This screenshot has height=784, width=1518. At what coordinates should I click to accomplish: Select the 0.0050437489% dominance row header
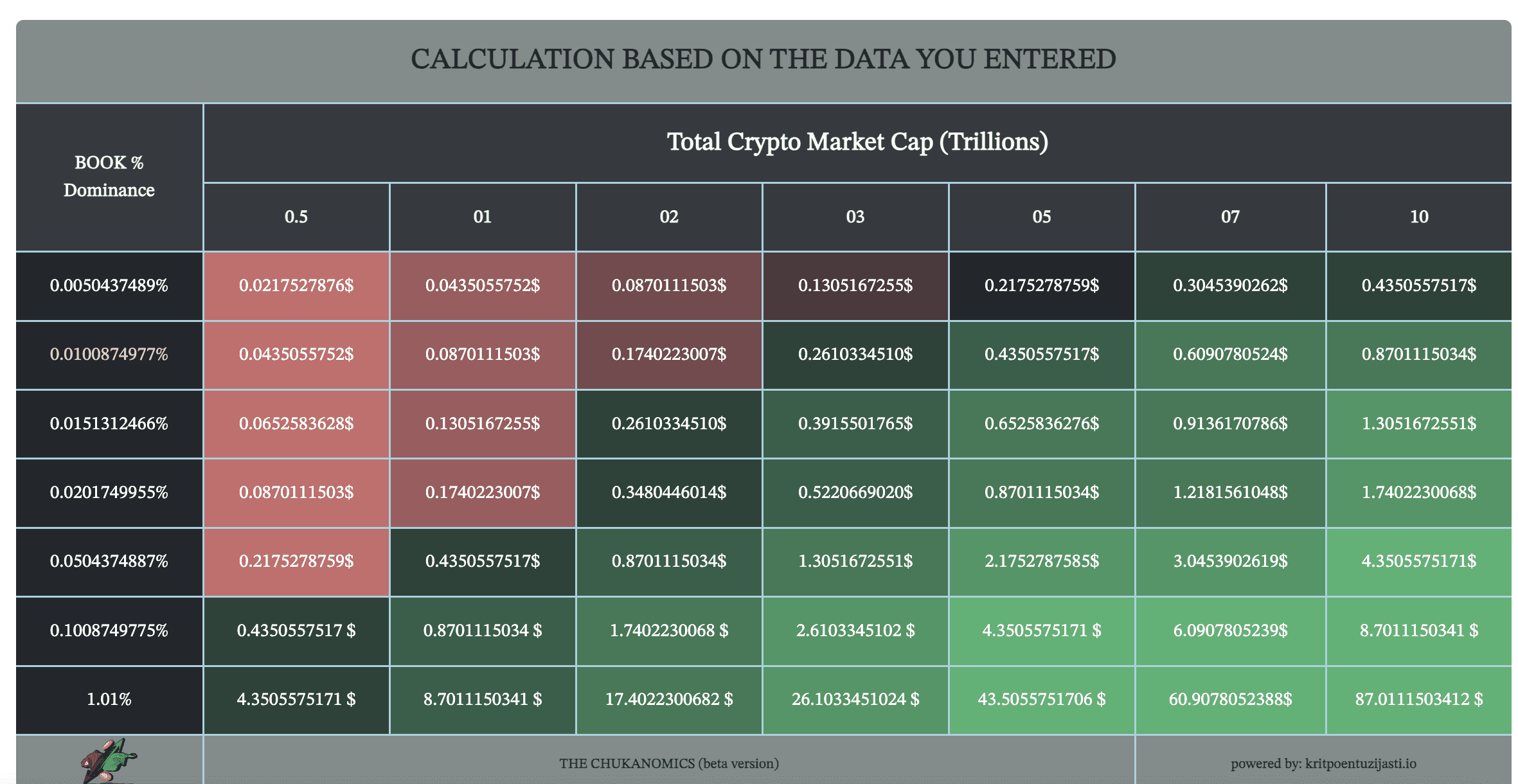tap(109, 285)
